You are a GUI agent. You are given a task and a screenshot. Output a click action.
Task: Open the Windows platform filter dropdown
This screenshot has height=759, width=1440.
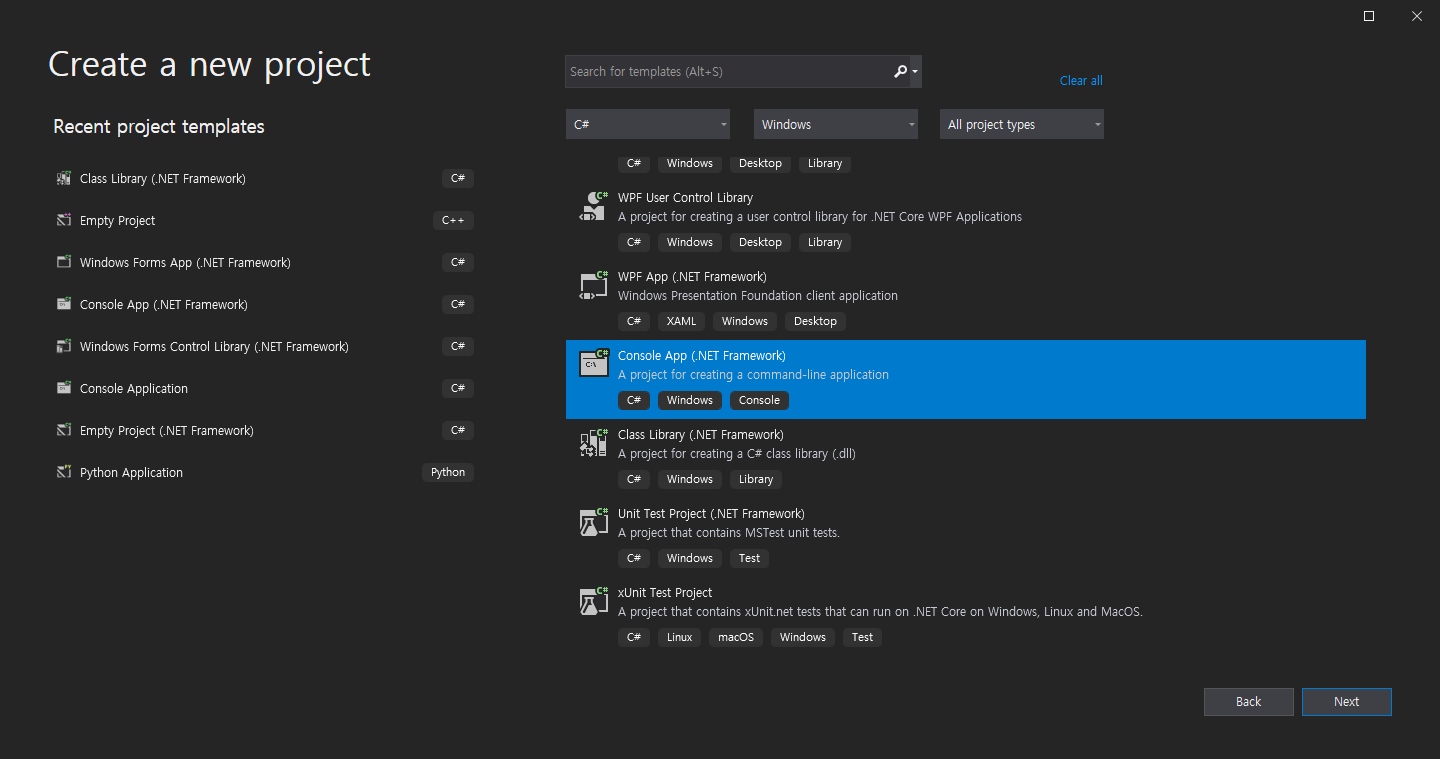click(x=836, y=124)
